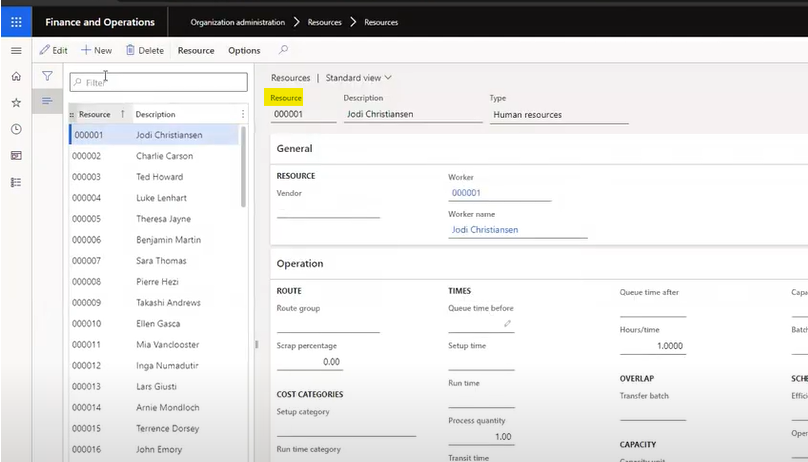Click the Queue time before field
The width and height of the screenshot is (808, 462).
(481, 324)
